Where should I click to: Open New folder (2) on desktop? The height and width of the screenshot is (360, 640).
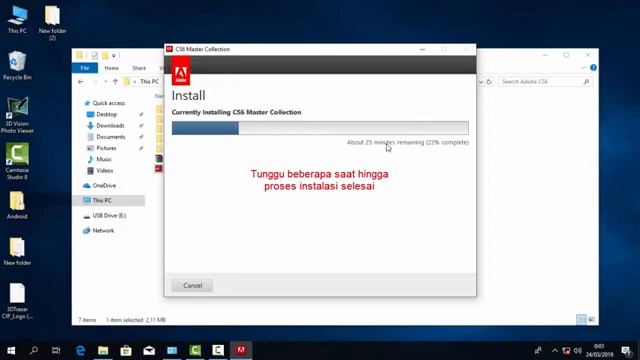click(52, 23)
